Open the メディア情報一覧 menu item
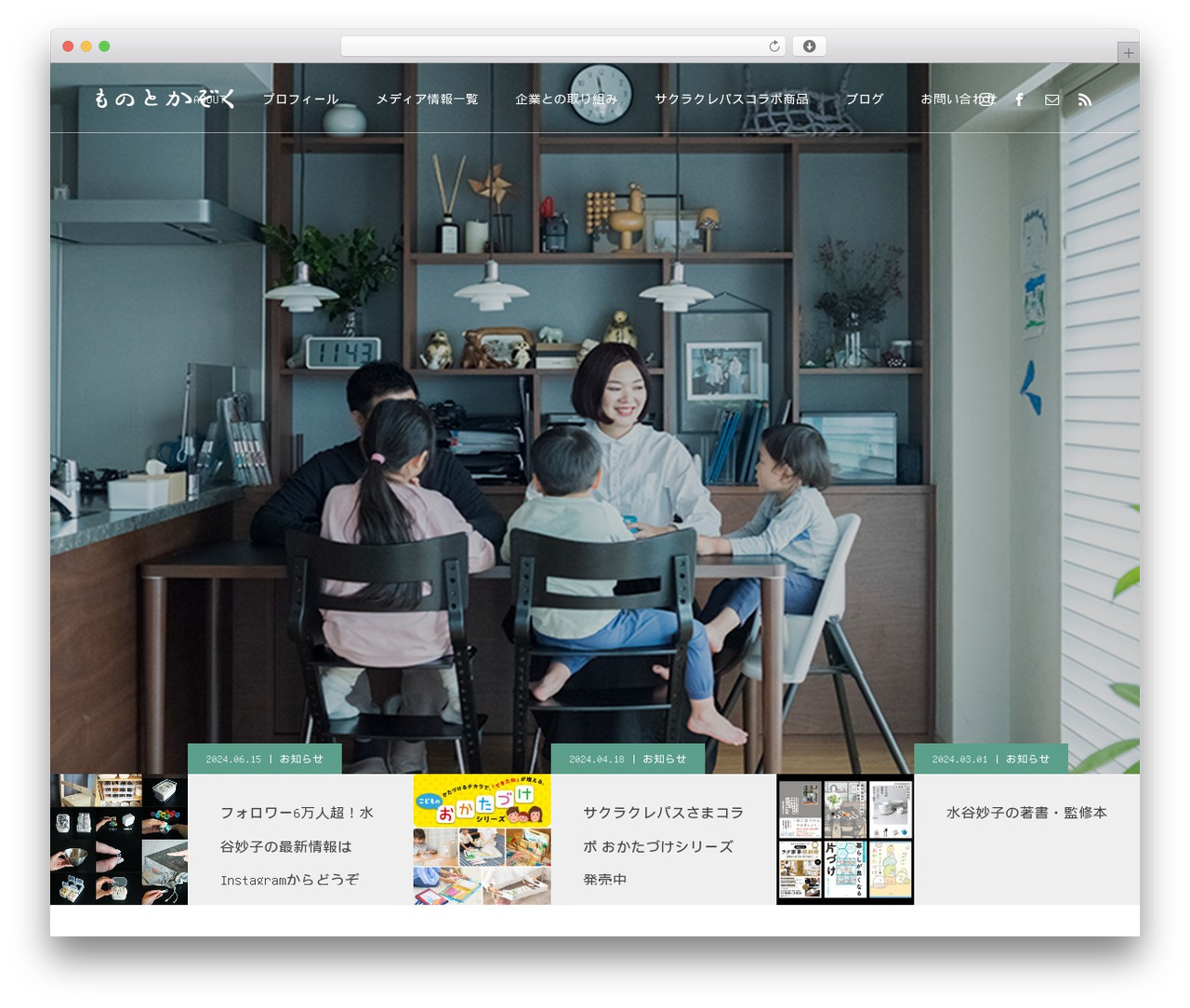 (x=427, y=99)
